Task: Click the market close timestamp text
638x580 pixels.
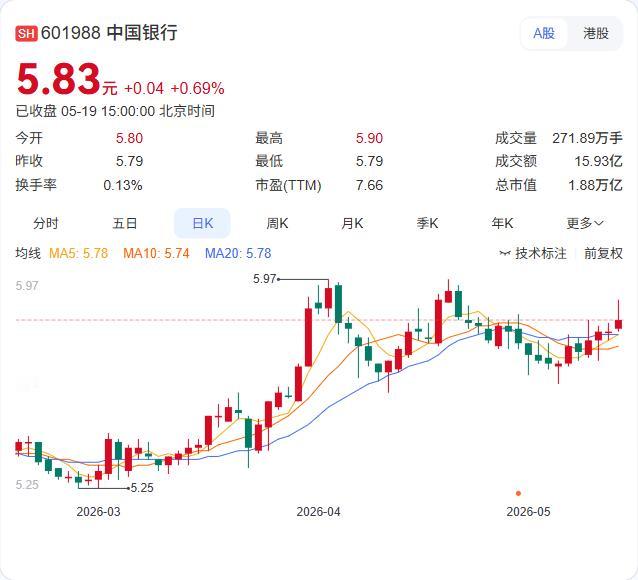Action: (x=115, y=111)
